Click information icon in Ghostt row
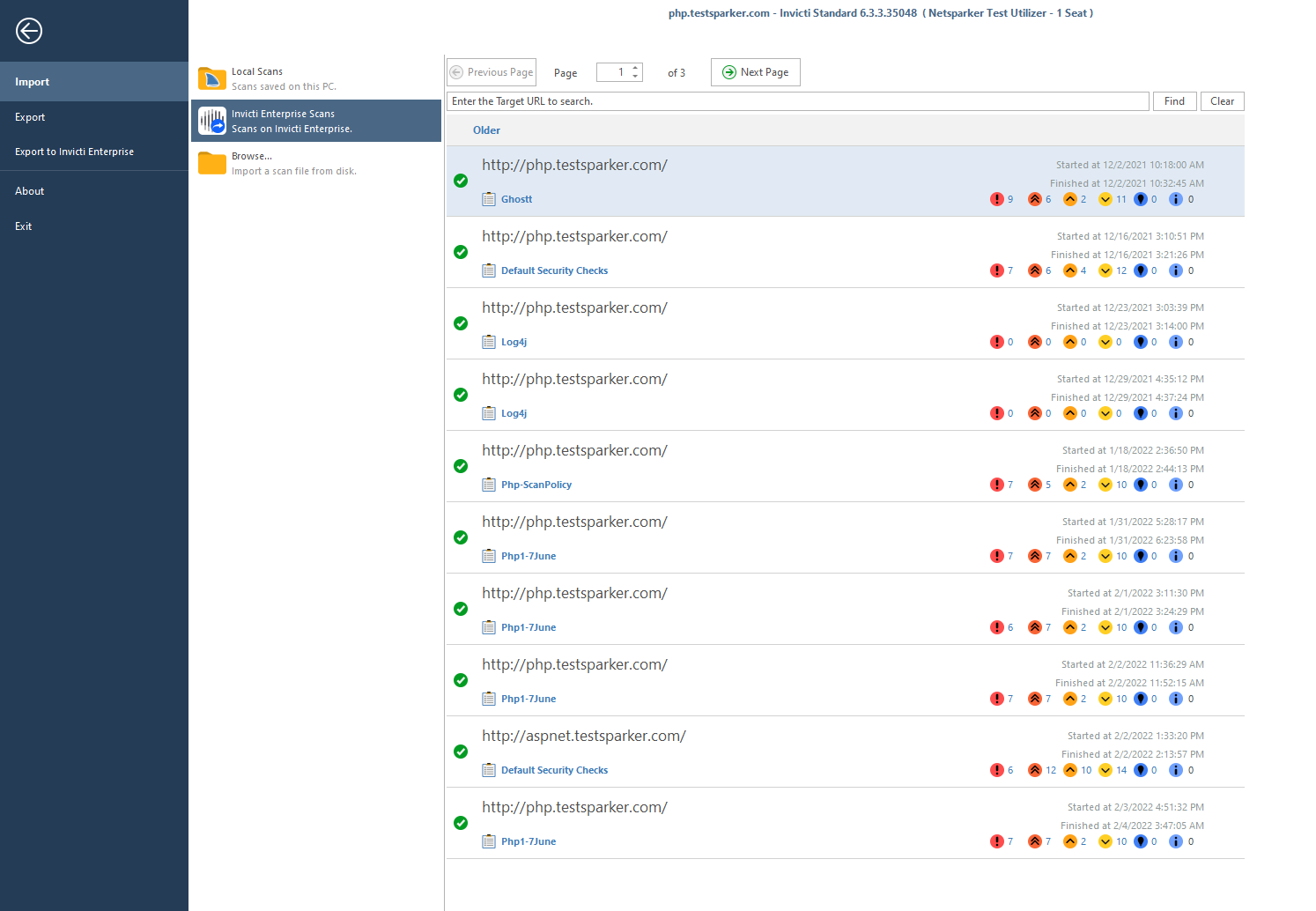Screen dimensions: 1316x911 [x=1176, y=199]
